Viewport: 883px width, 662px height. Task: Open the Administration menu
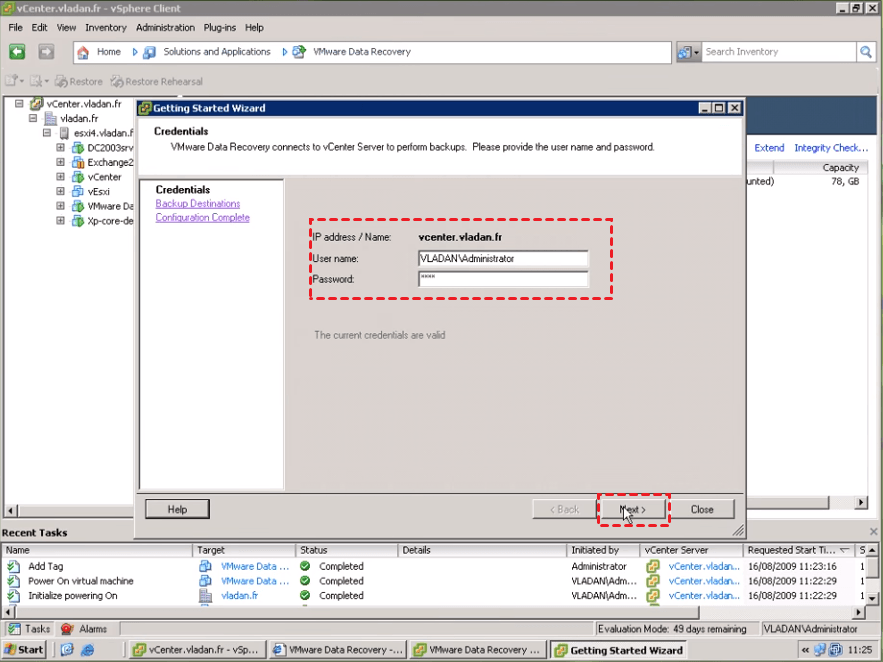coord(165,28)
